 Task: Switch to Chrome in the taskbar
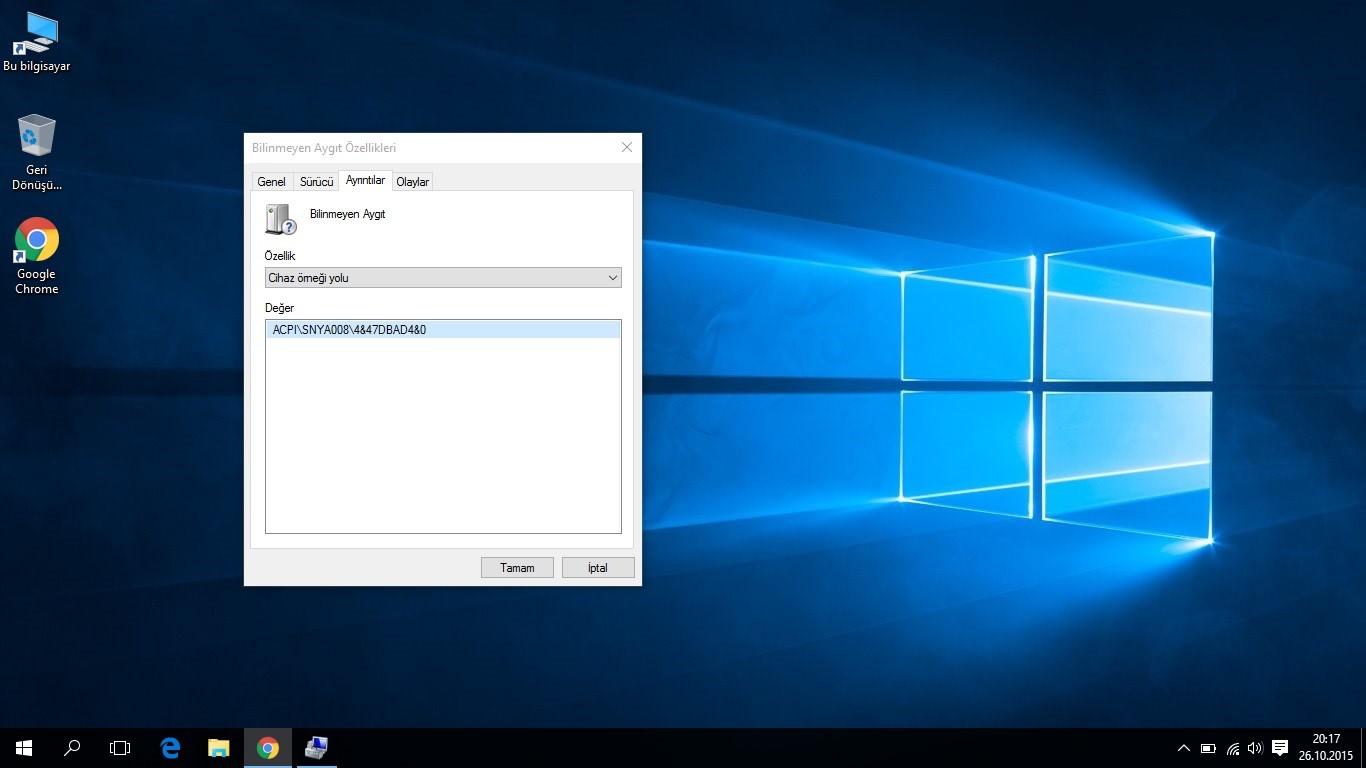pyautogui.click(x=267, y=747)
